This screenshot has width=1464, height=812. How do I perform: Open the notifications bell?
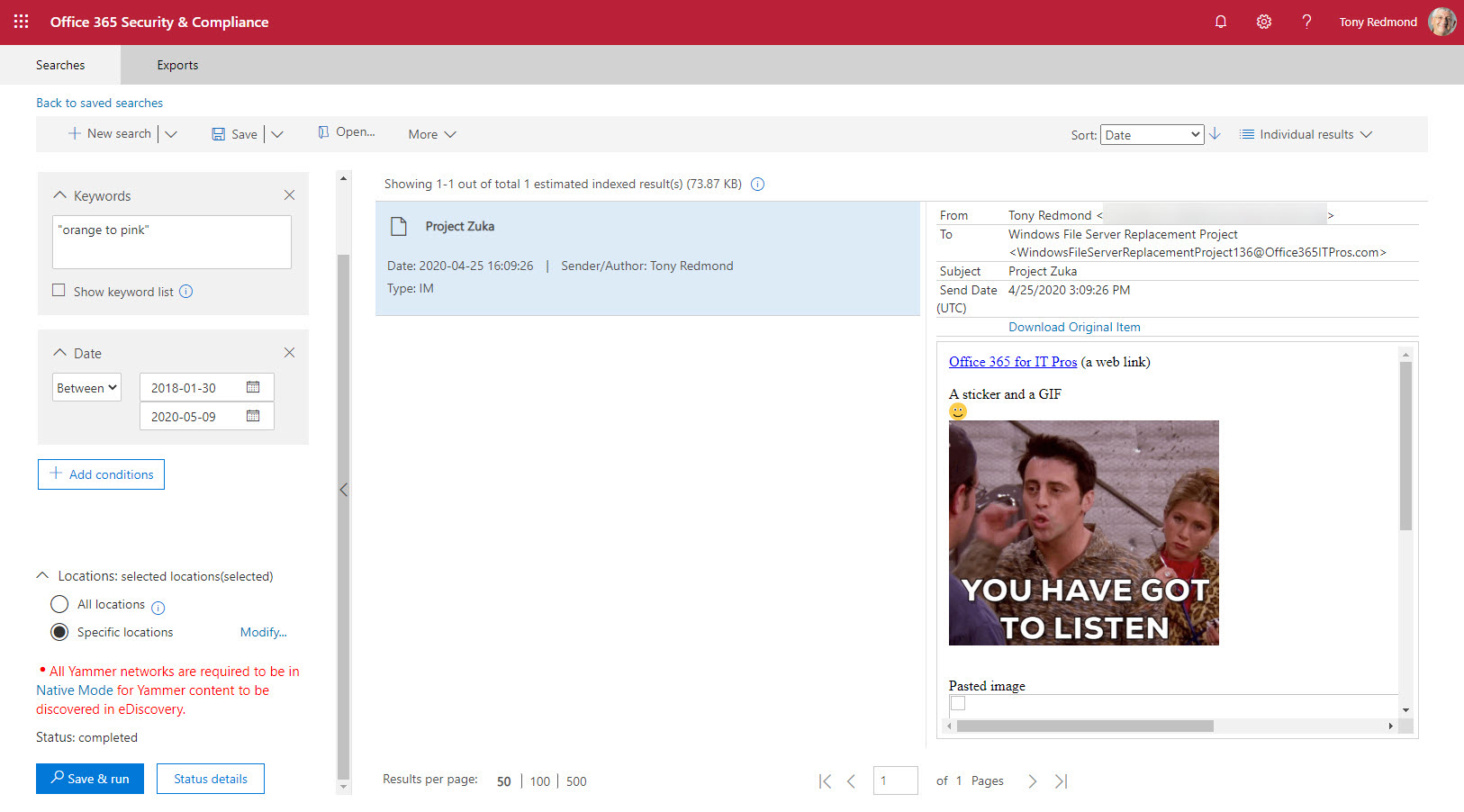click(x=1221, y=22)
